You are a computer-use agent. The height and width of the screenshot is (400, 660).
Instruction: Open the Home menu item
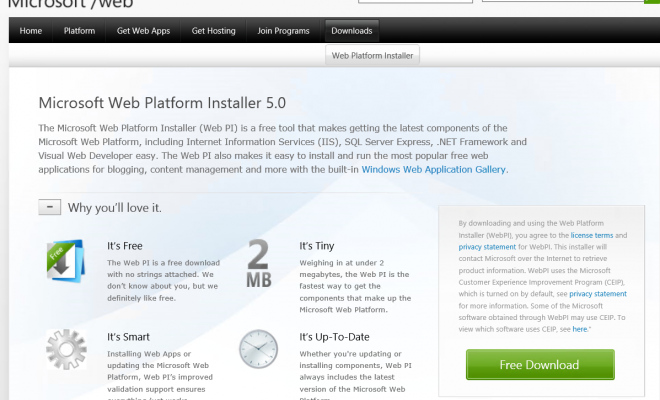coord(31,31)
